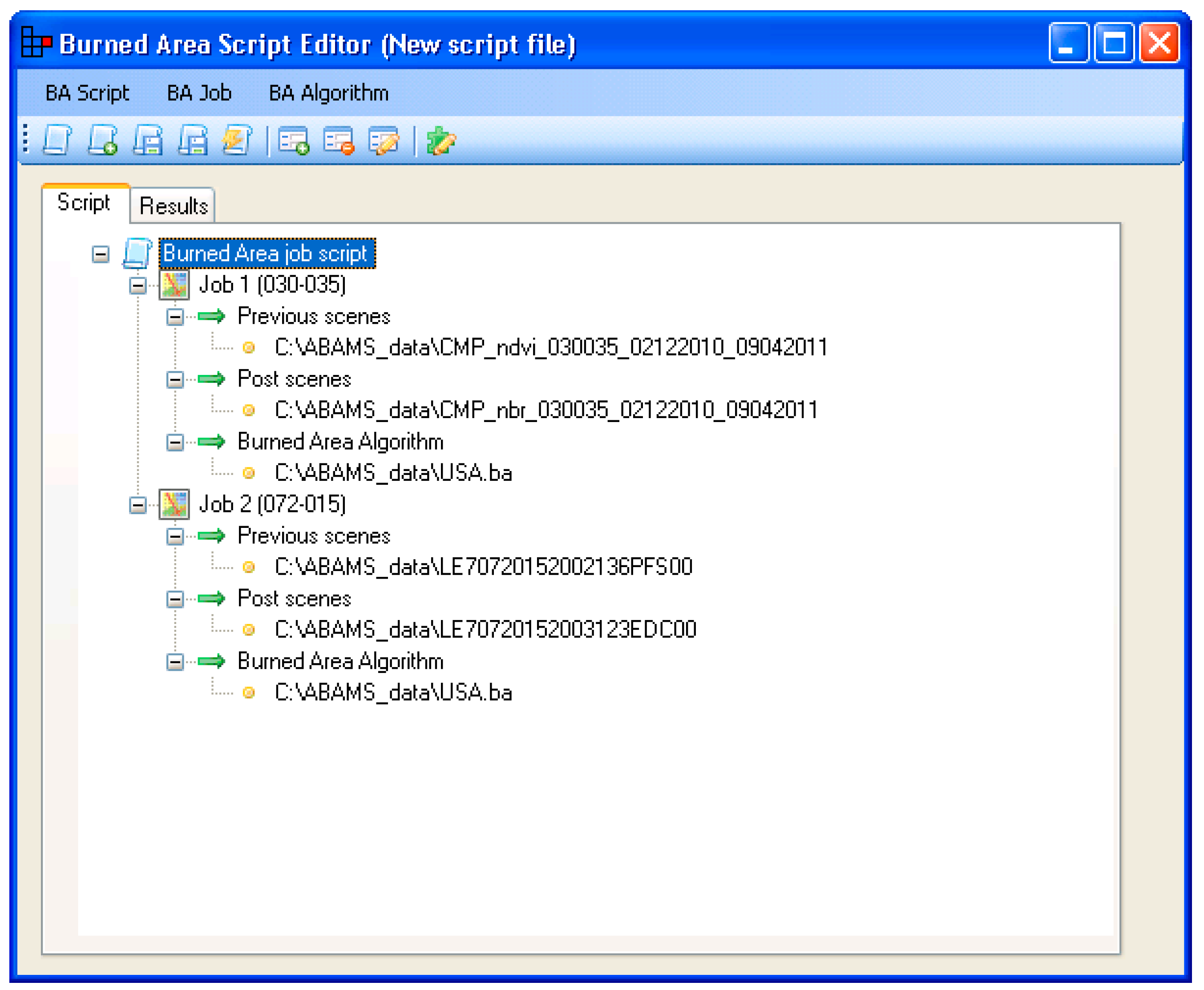Image resolution: width=1204 pixels, height=990 pixels.
Task: Open the BA Job menu
Action: pos(198,93)
